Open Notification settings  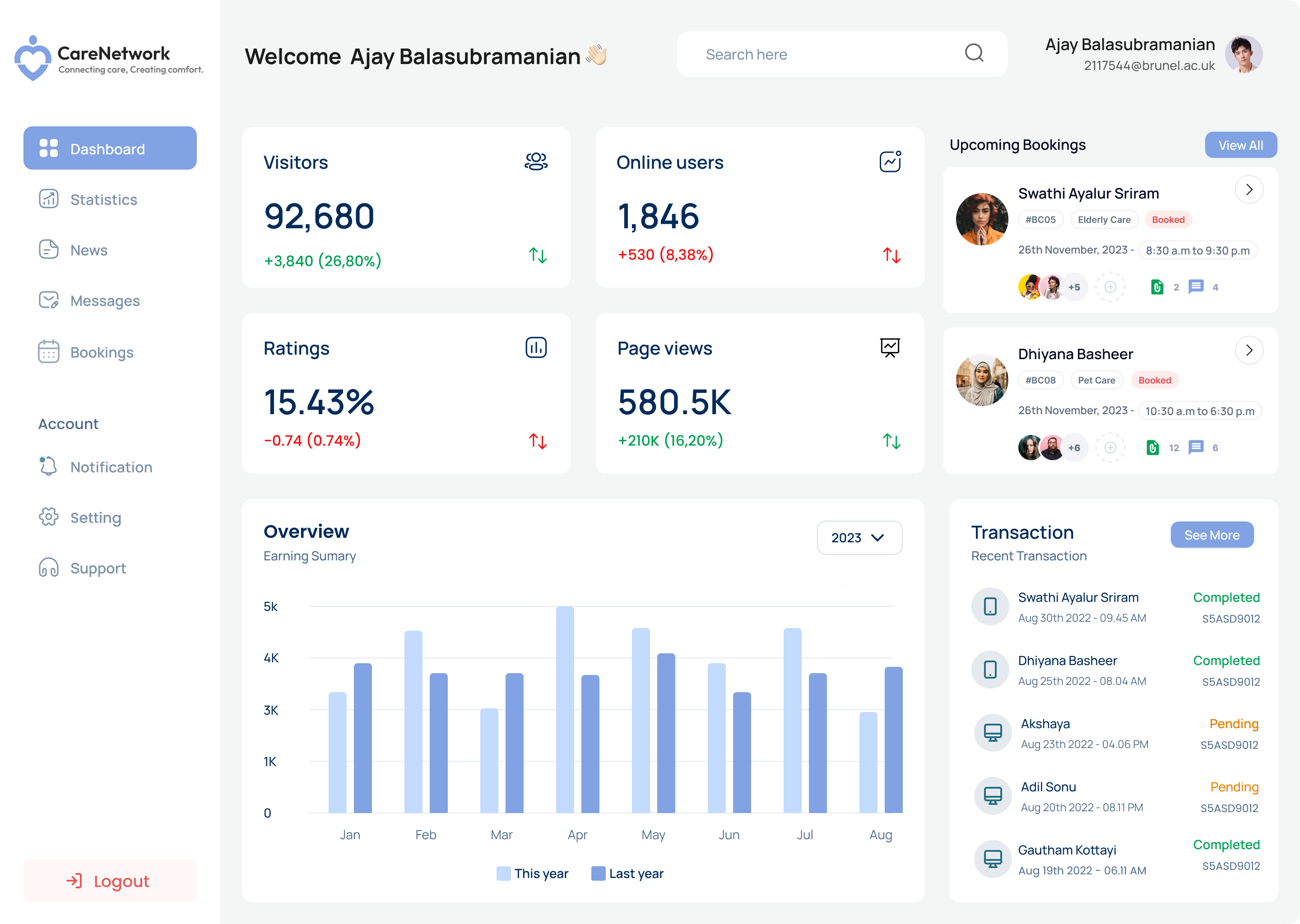coord(96,467)
